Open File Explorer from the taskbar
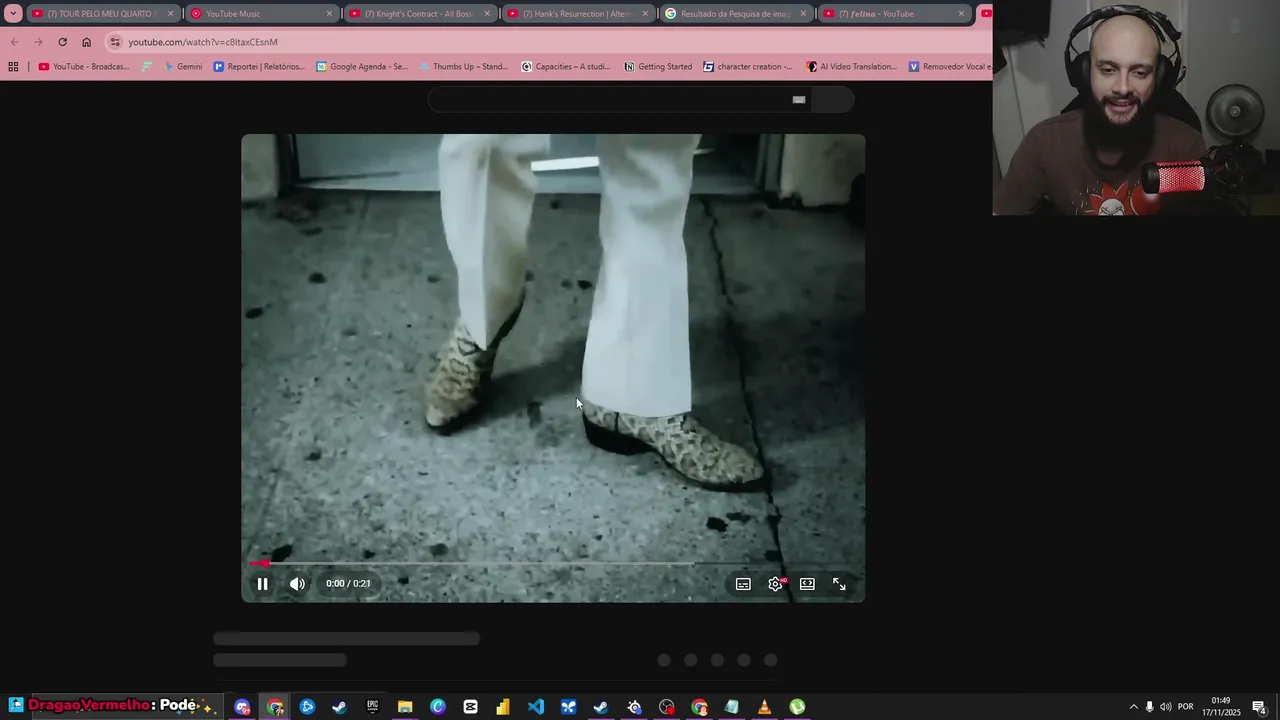 pyautogui.click(x=405, y=707)
